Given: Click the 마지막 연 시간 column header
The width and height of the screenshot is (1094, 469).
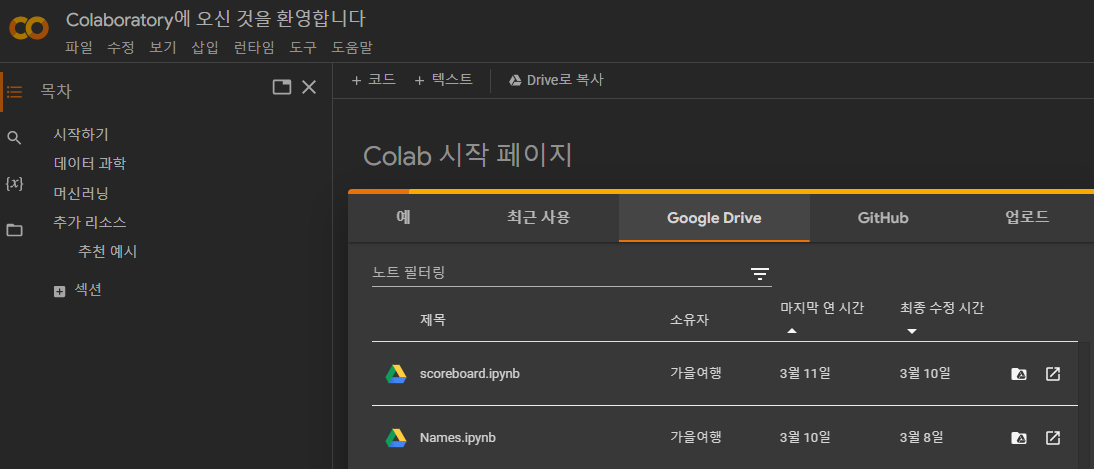Looking at the screenshot, I should pyautogui.click(x=823, y=308).
